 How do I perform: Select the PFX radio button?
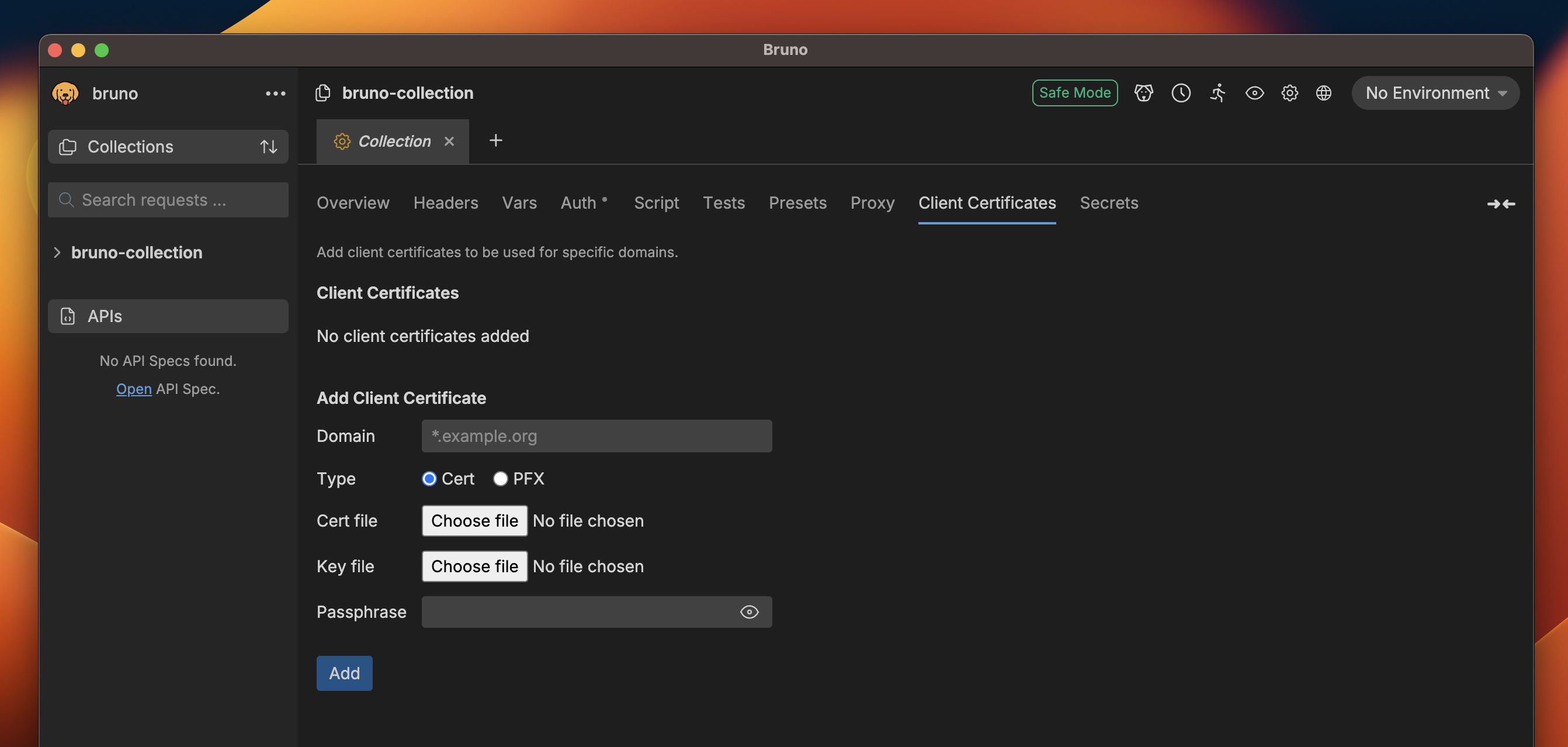click(500, 479)
